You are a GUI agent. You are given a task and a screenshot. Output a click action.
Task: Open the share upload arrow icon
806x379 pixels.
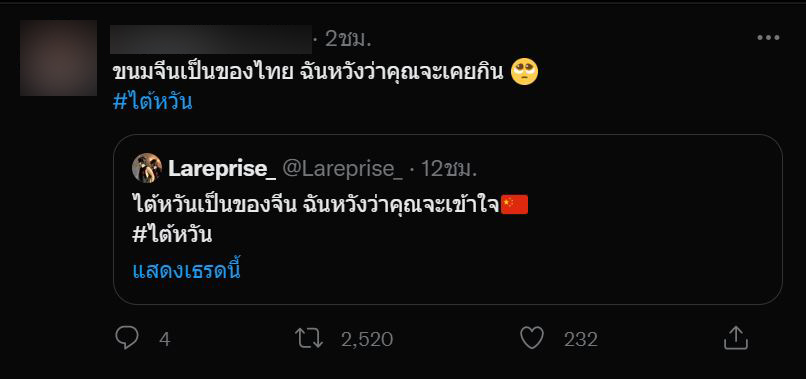[x=736, y=338]
